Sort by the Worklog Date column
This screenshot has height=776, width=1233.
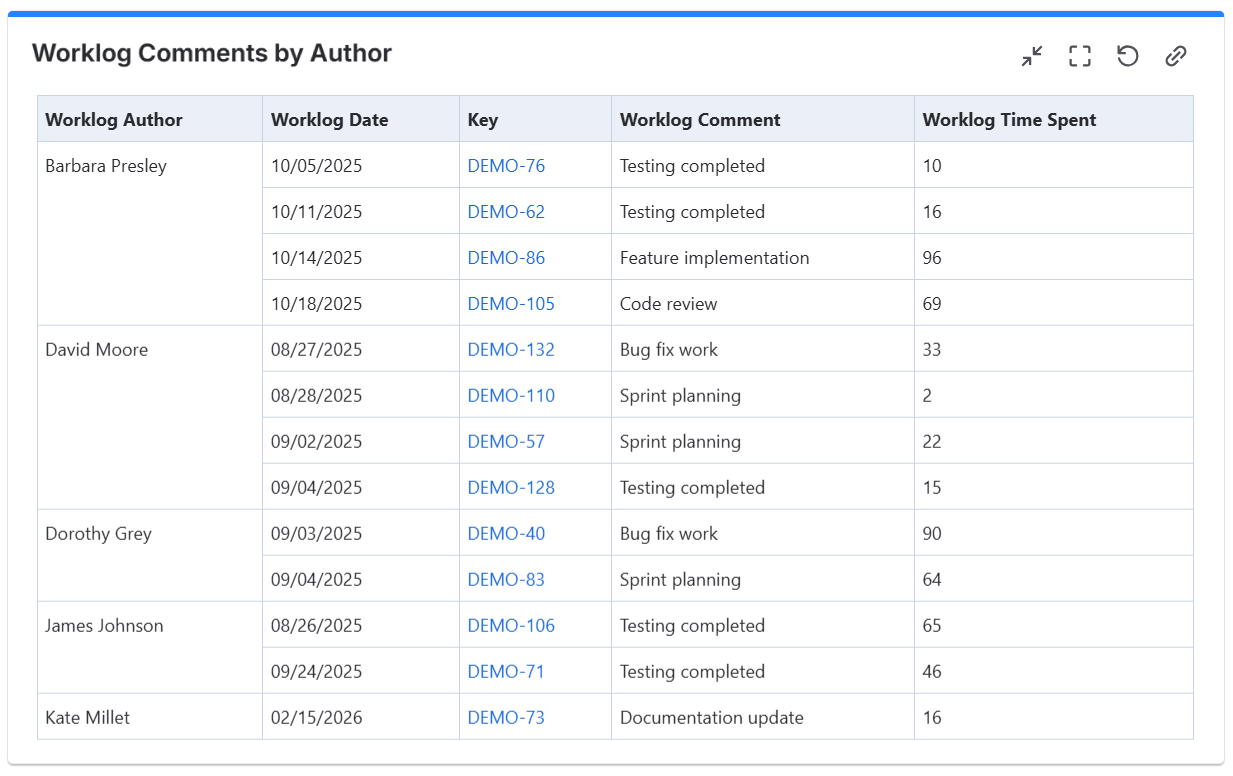point(329,119)
